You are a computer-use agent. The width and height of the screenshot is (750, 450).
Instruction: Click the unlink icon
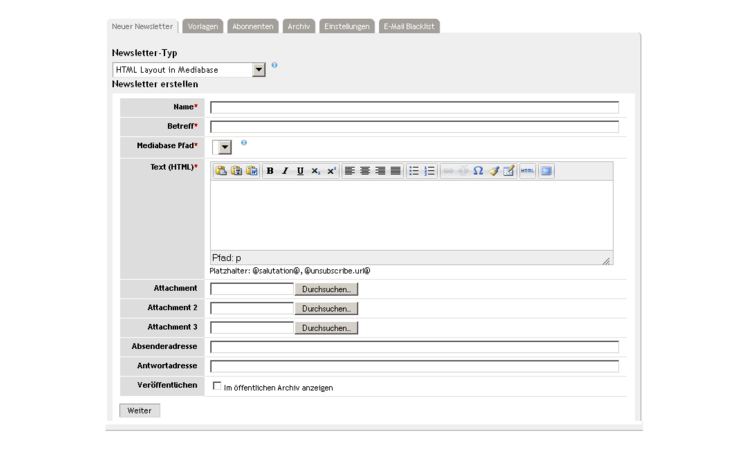pos(463,171)
